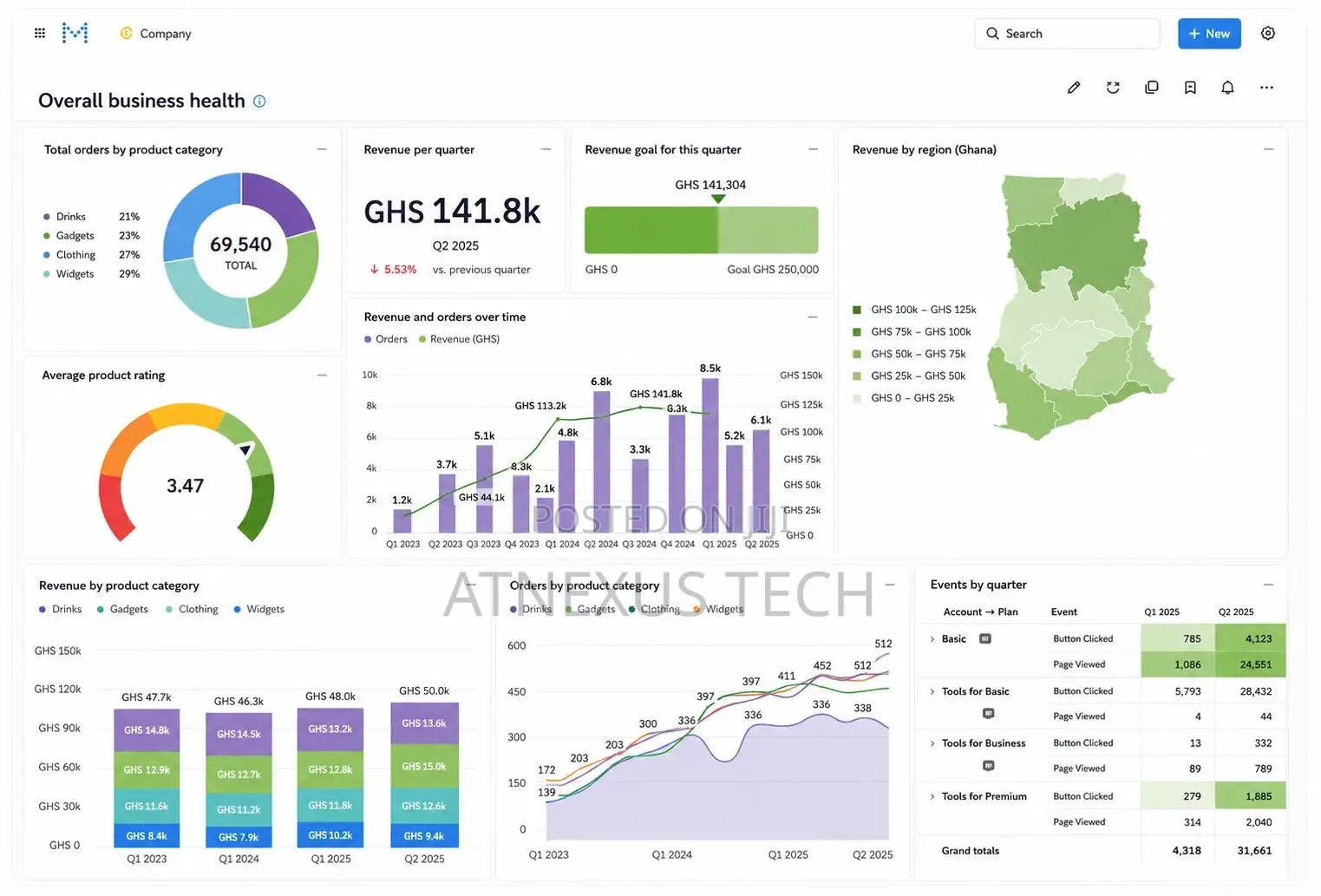Click the 4,123 Button Clicked cell

[1251, 638]
